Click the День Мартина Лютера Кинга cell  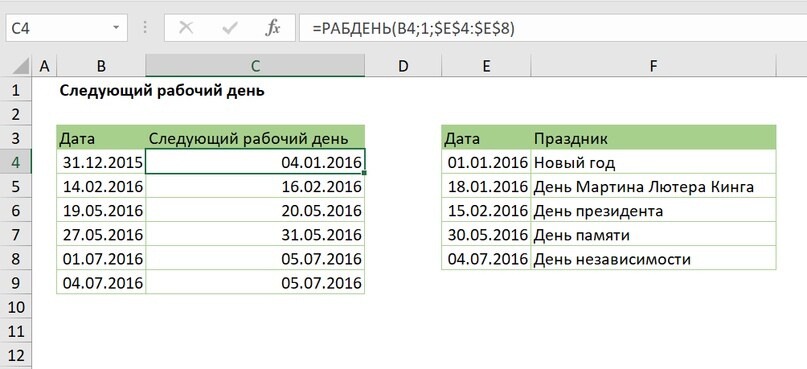[653, 186]
